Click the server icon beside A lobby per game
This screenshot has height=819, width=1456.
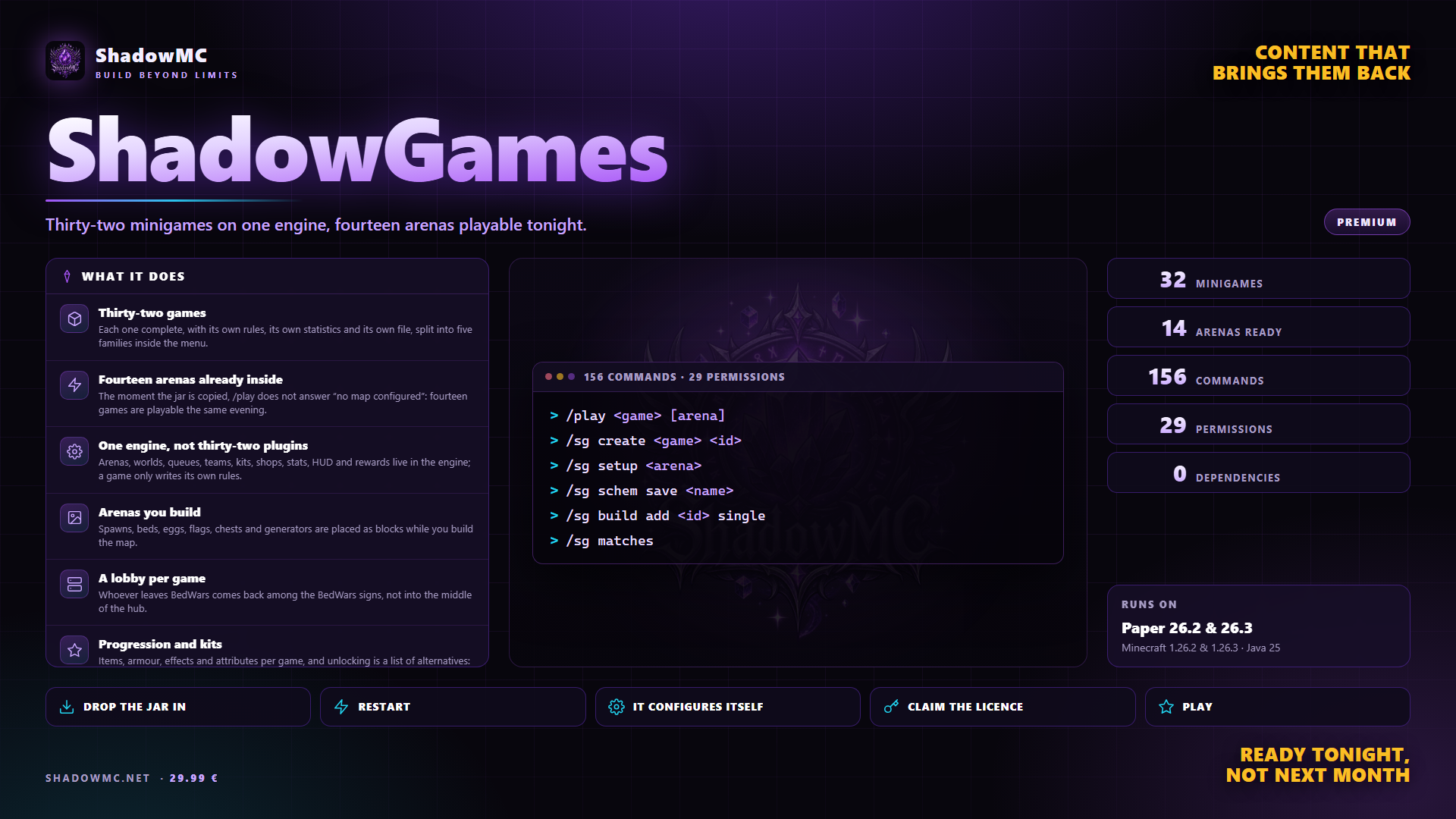pyautogui.click(x=74, y=584)
